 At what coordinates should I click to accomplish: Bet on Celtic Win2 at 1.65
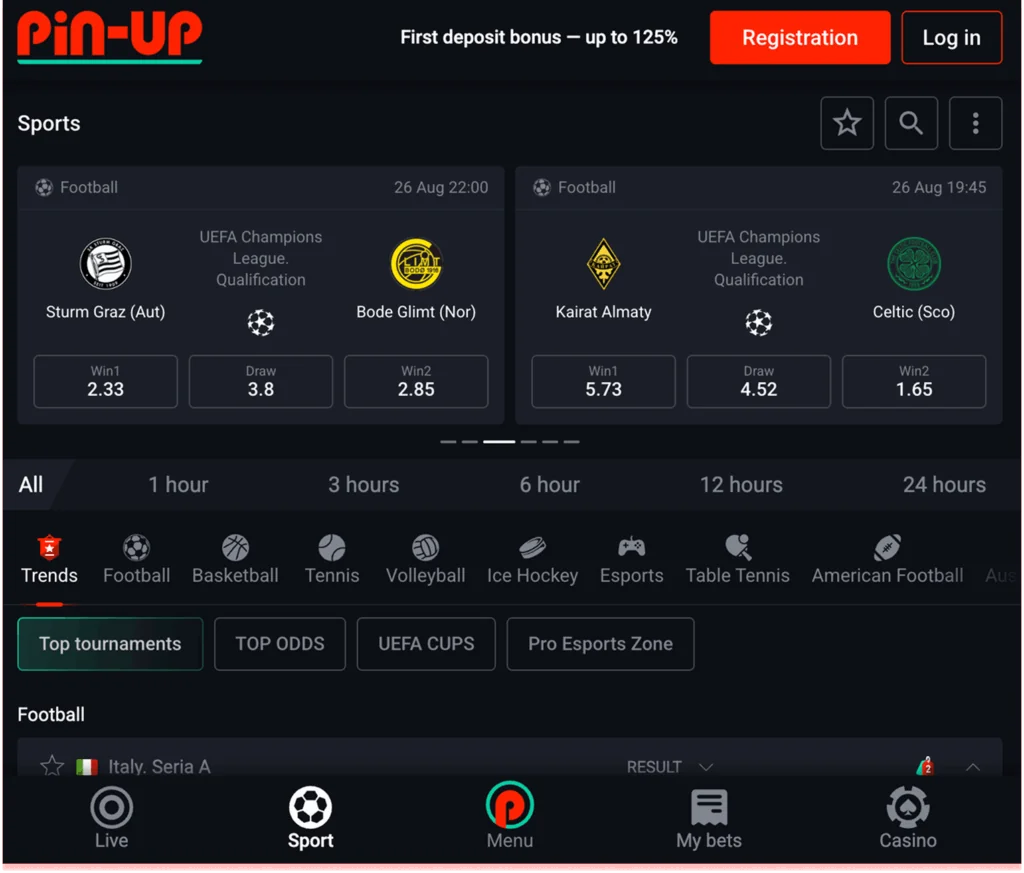tap(914, 381)
